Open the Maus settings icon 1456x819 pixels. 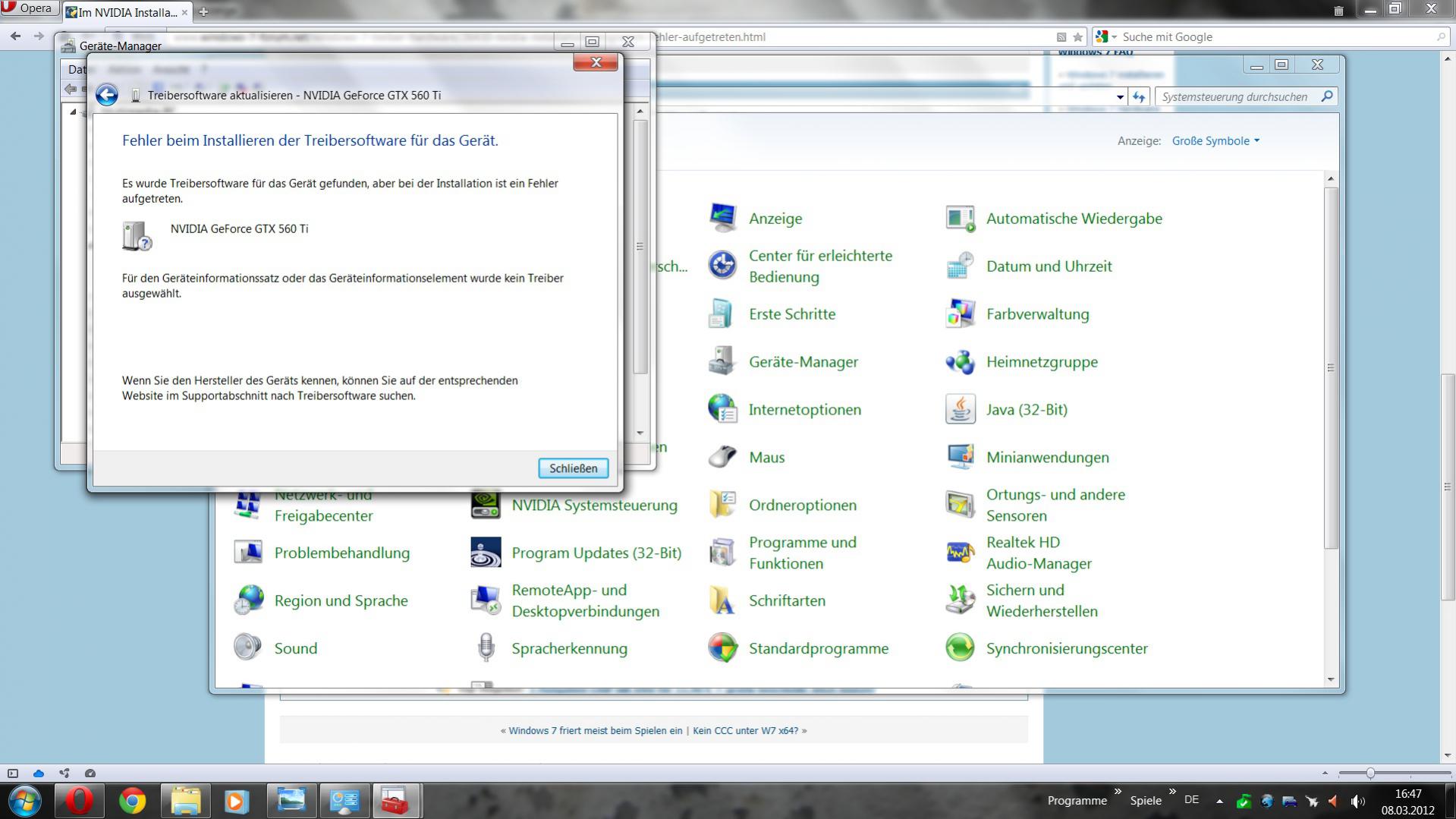(x=722, y=458)
